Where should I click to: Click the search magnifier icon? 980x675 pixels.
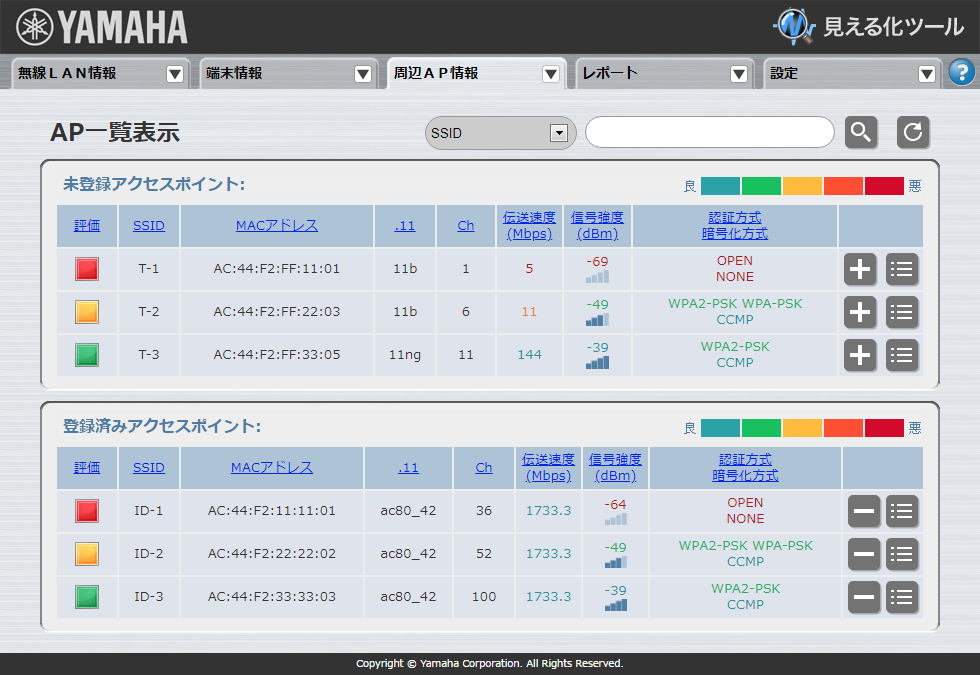pos(861,131)
